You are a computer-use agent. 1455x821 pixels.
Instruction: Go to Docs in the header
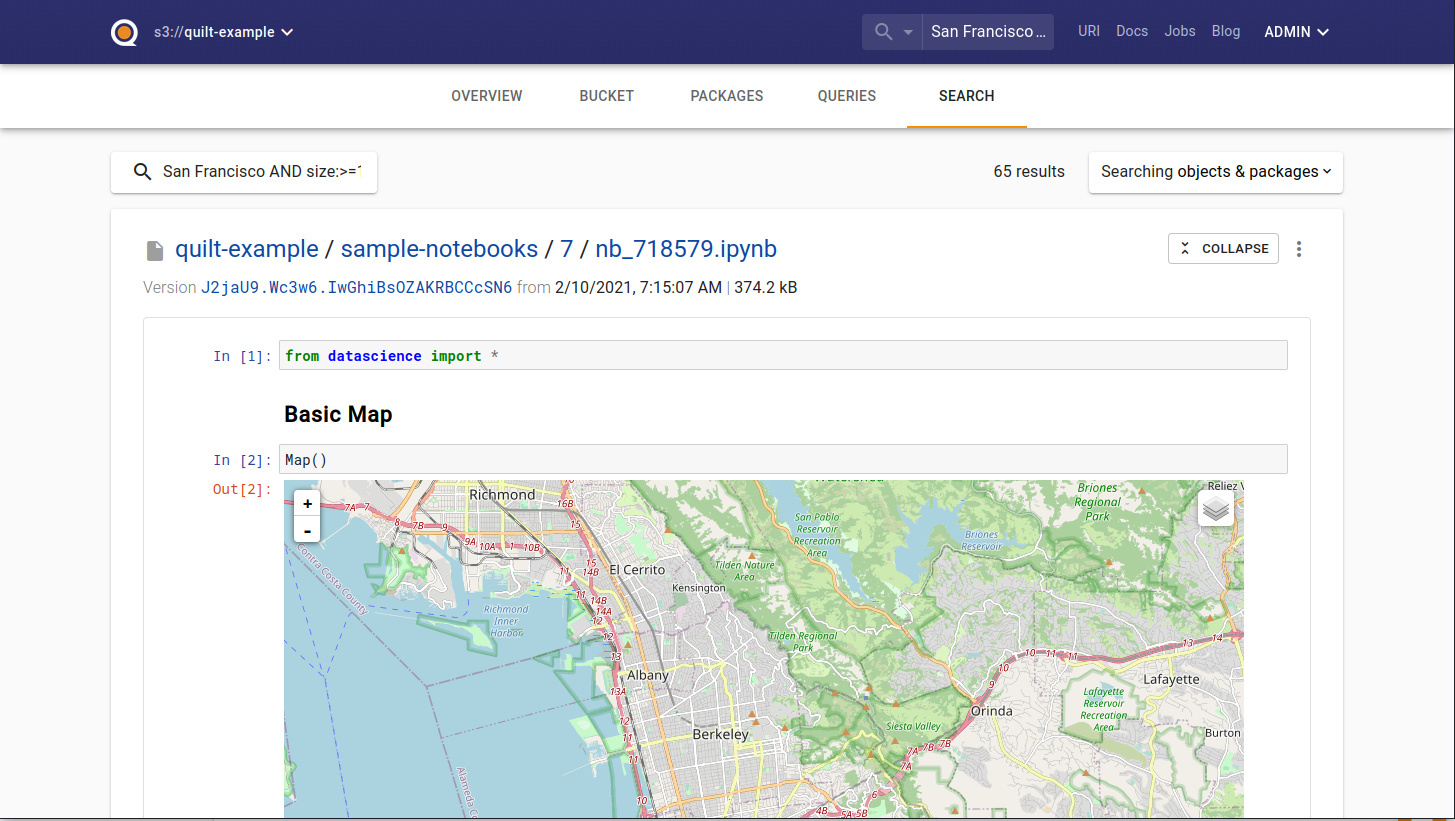coord(1132,31)
